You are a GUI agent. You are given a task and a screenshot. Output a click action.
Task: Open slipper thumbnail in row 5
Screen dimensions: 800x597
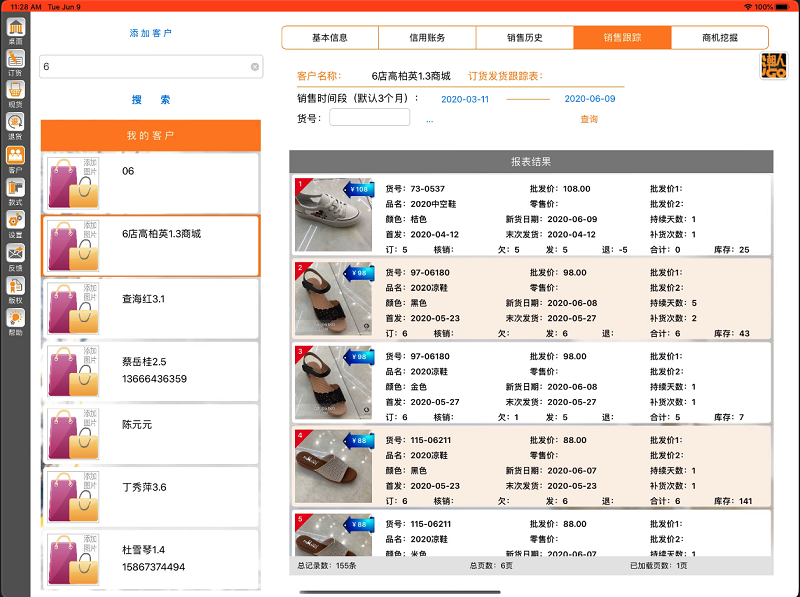[x=334, y=534]
